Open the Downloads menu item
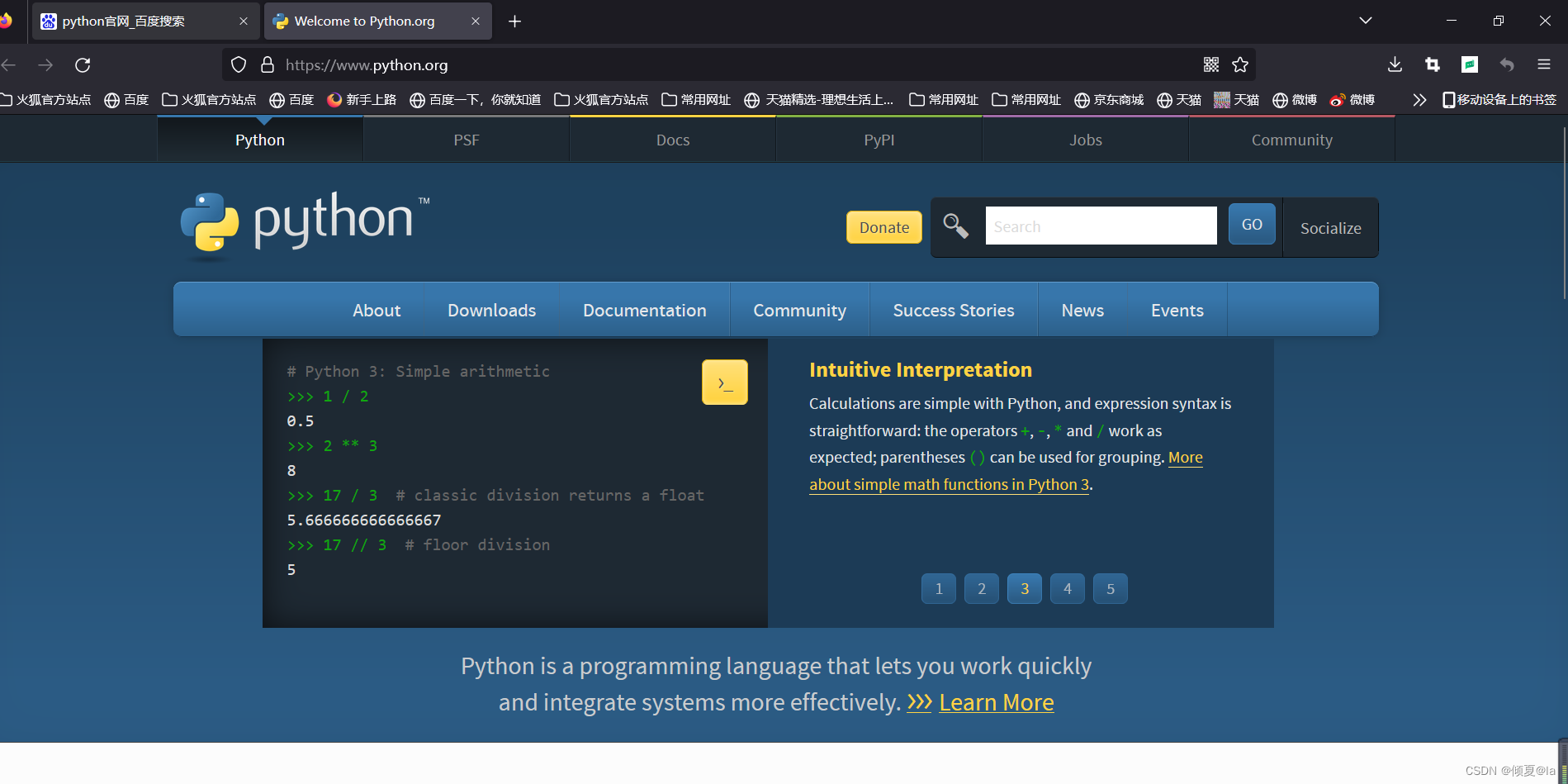1568x784 pixels. pyautogui.click(x=492, y=310)
